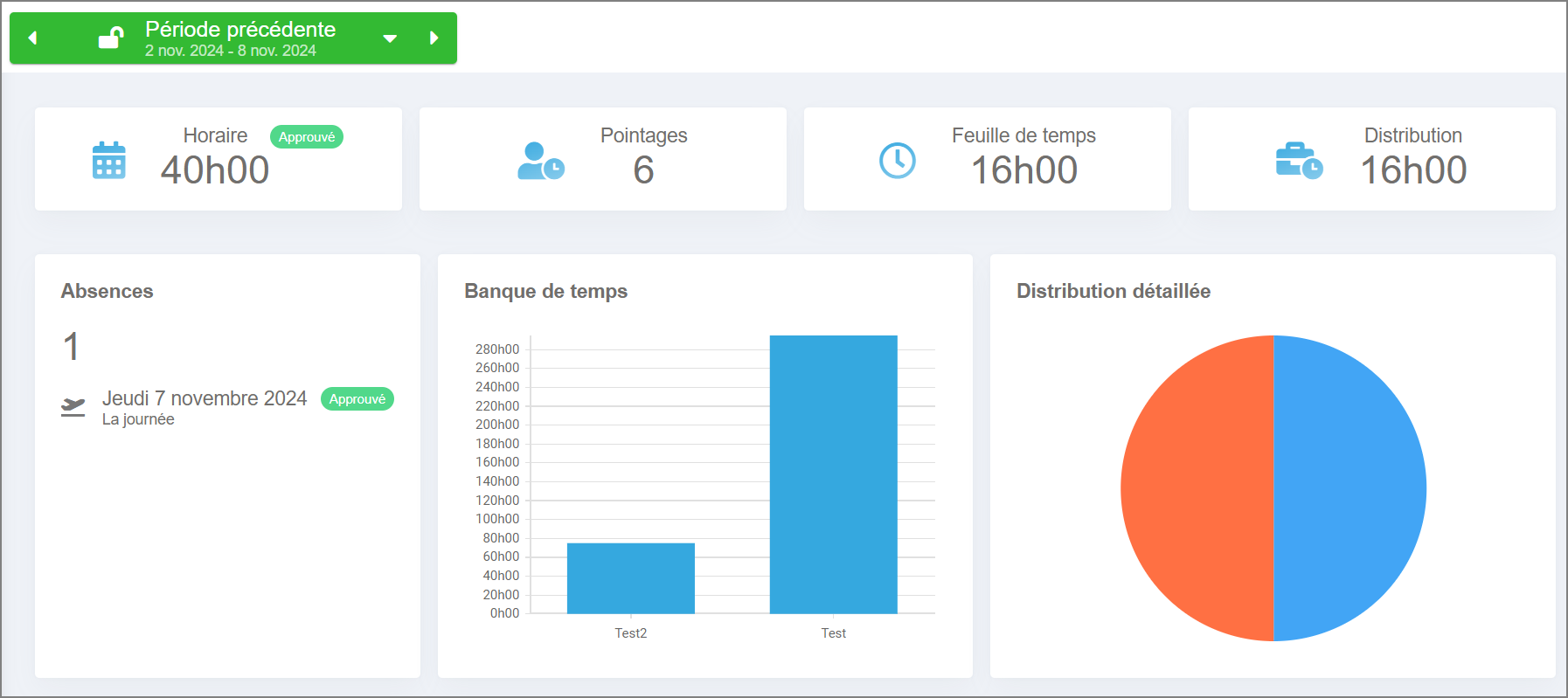Click the date range 2 nov. 2024 - 8 nov. 2024
Viewport: 1568px width, 698px height.
231,51
